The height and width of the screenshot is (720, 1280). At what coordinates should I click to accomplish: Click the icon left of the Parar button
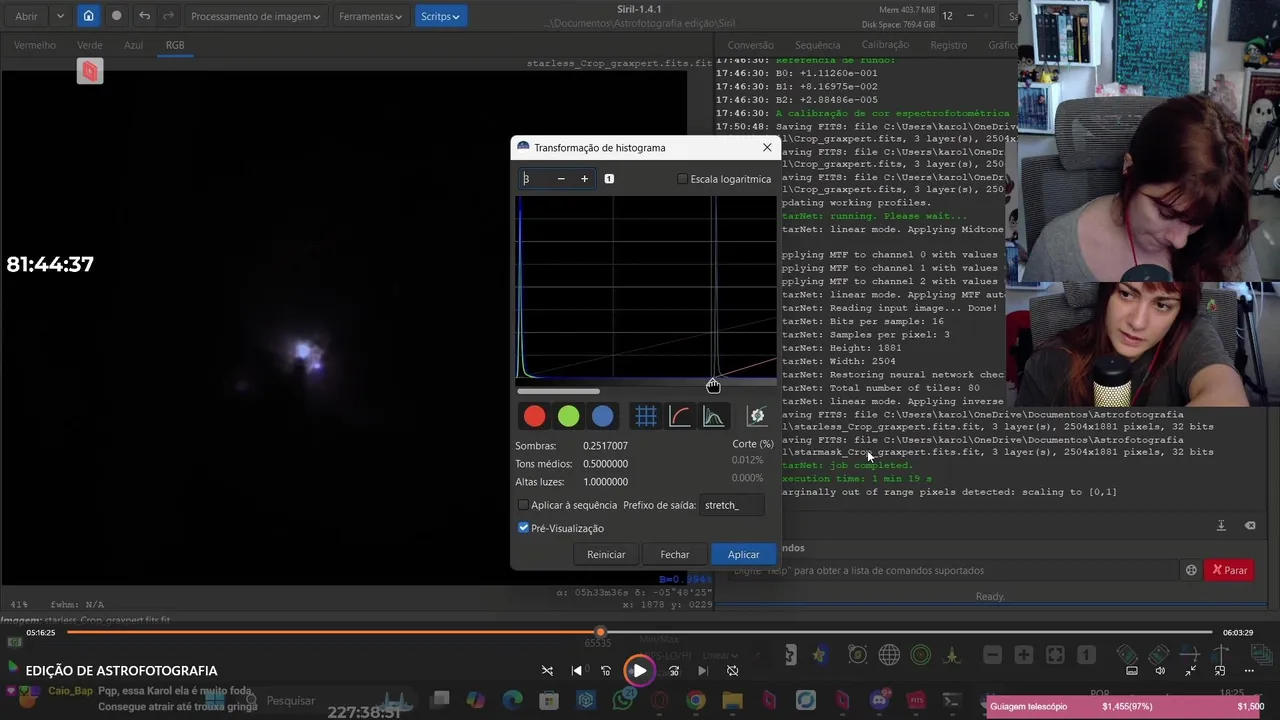pos(1191,570)
